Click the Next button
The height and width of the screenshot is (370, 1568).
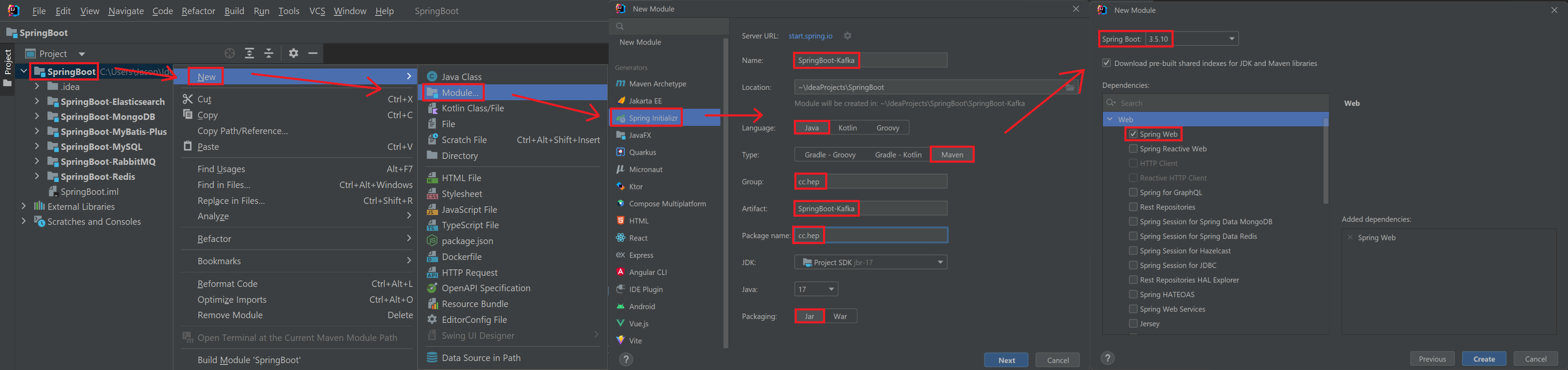point(1006,360)
